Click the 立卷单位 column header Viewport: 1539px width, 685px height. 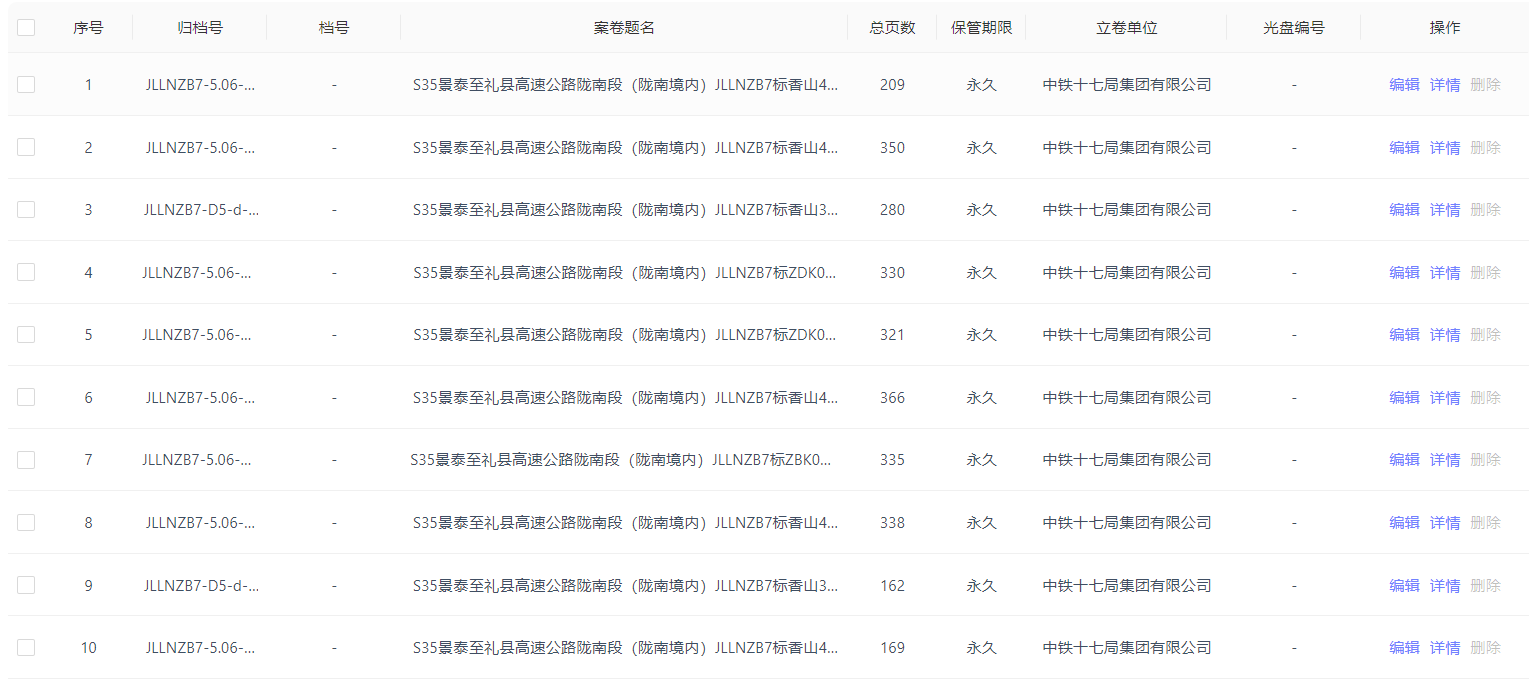[x=1127, y=28]
